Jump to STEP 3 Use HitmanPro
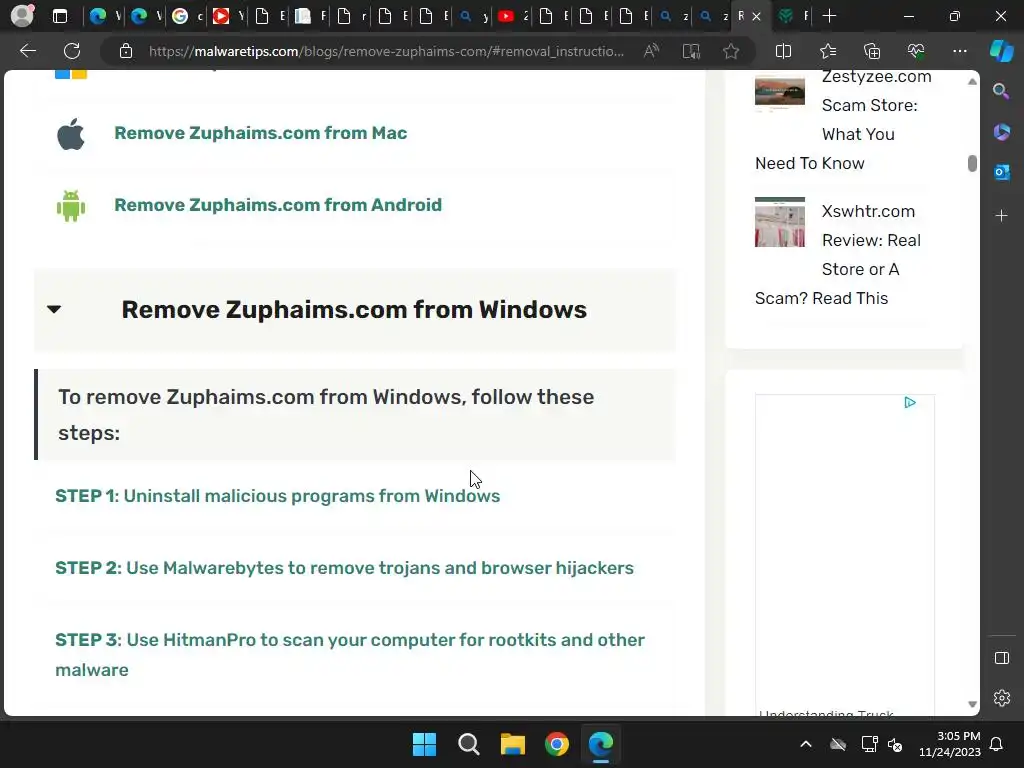The width and height of the screenshot is (1024, 768). point(350,654)
